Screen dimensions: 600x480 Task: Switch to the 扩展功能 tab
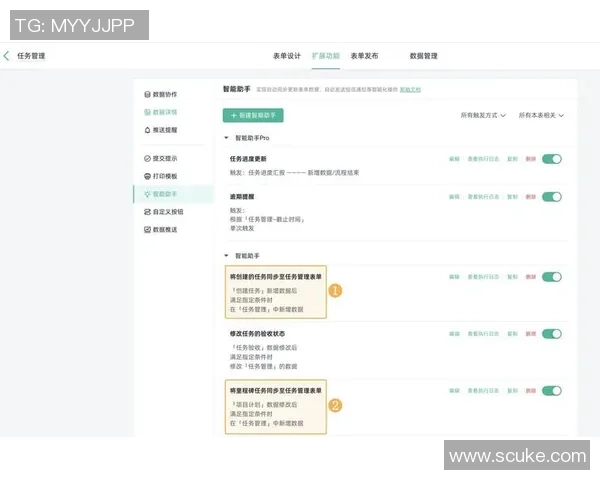326,56
